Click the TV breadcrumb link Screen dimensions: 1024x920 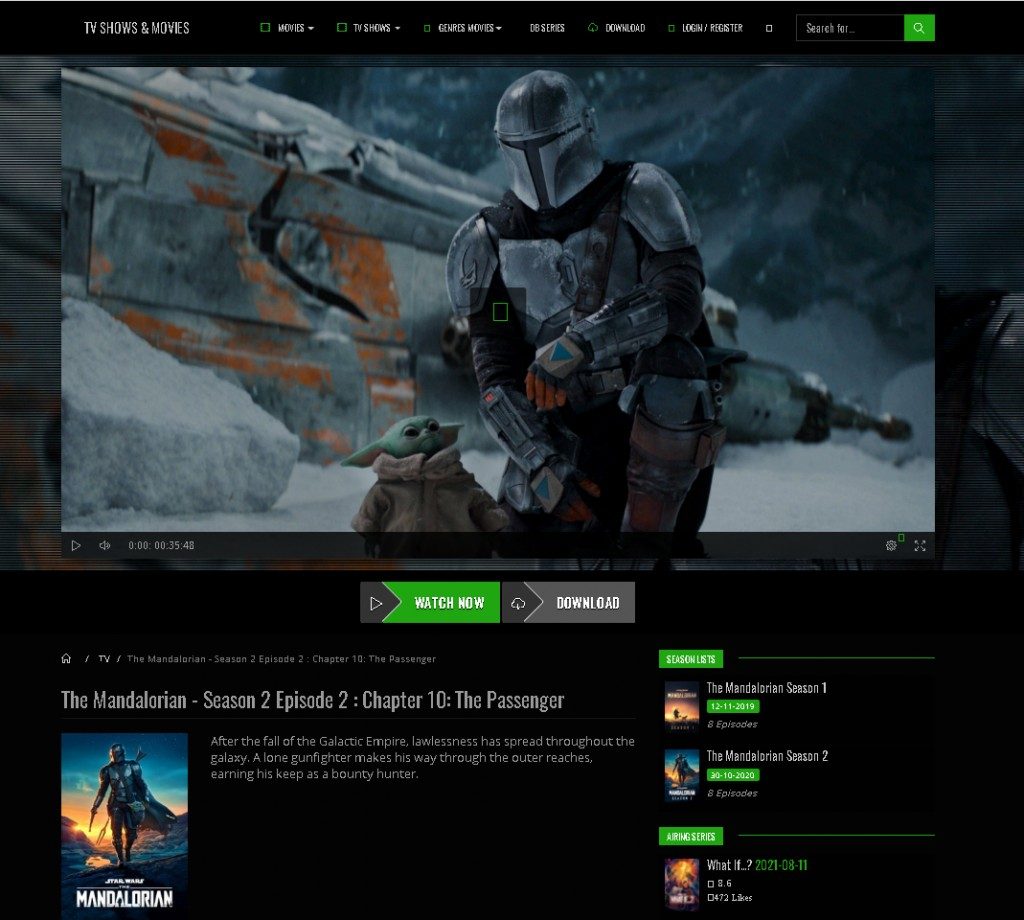104,658
